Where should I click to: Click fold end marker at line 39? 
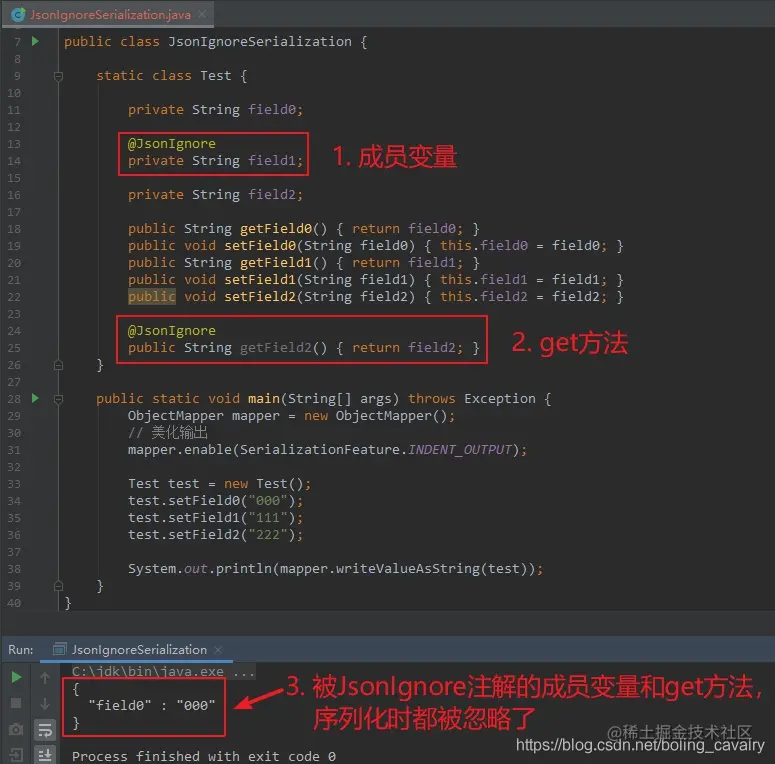click(58, 586)
